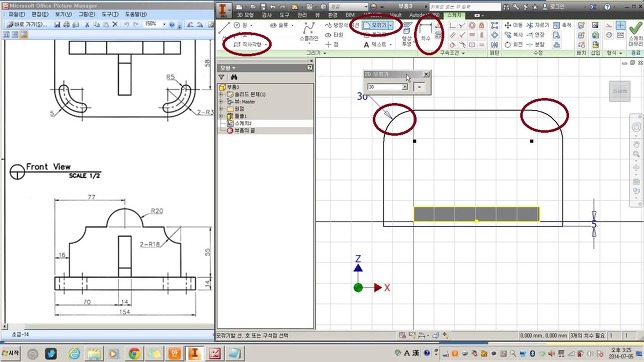Choose the Rectangle (직사각형) tool
The height and width of the screenshot is (362, 644).
click(248, 44)
